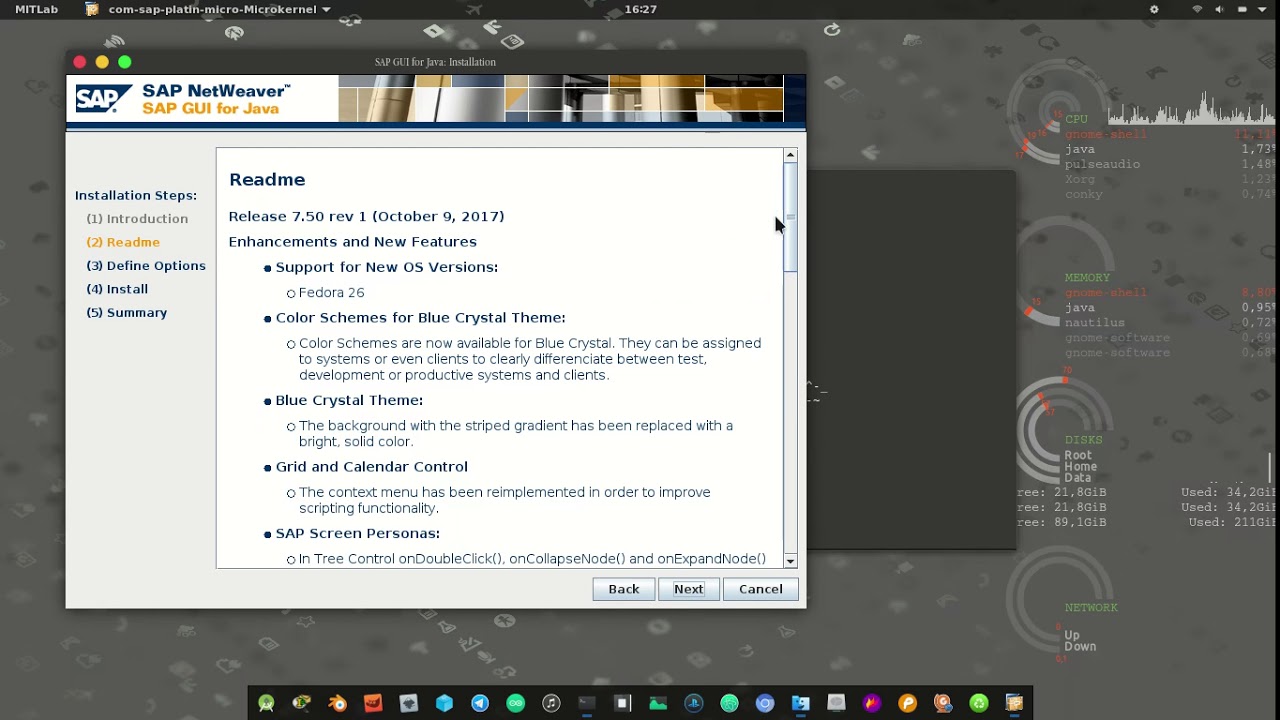Open the PlayStation dock icon

click(x=693, y=703)
